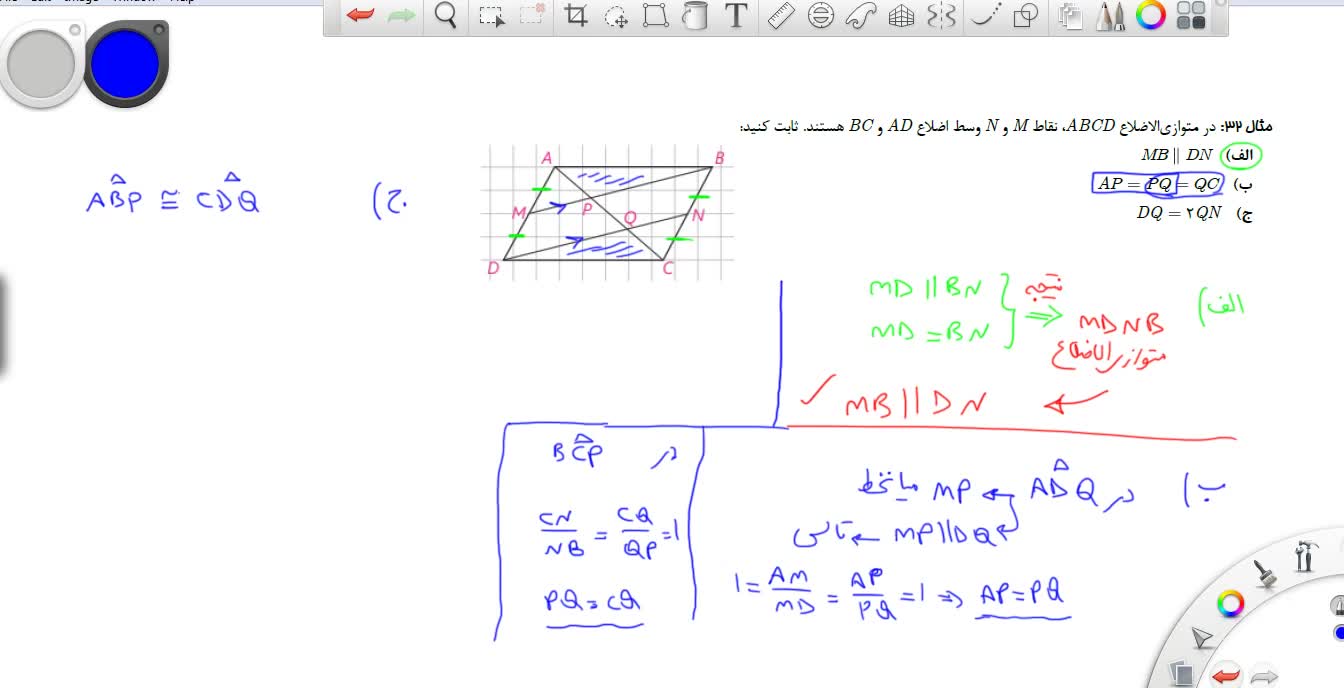The height and width of the screenshot is (688, 1344).
Task: Open the Copic color library squares icon
Action: point(1191,15)
